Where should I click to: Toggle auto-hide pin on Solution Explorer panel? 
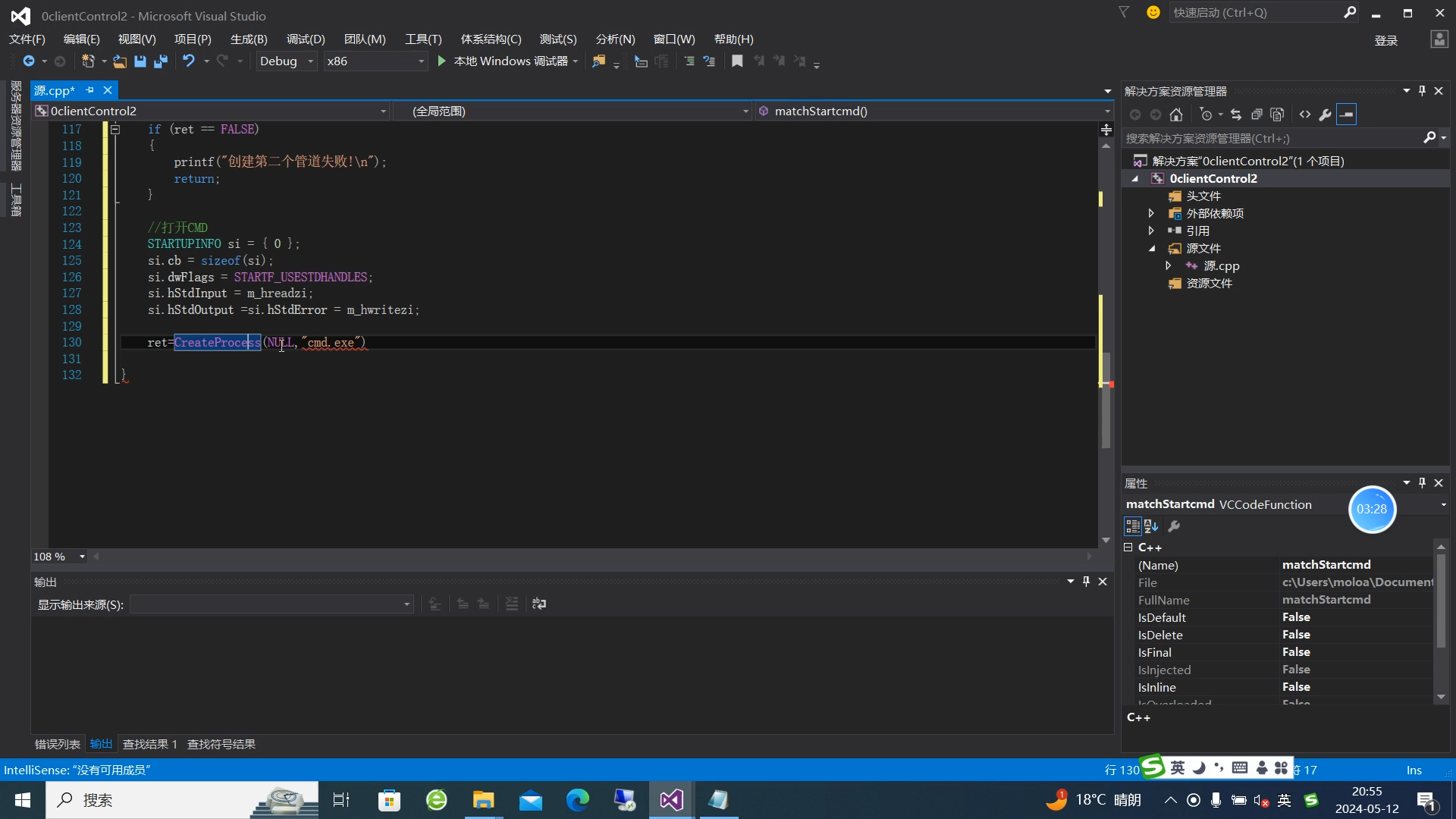1422,91
